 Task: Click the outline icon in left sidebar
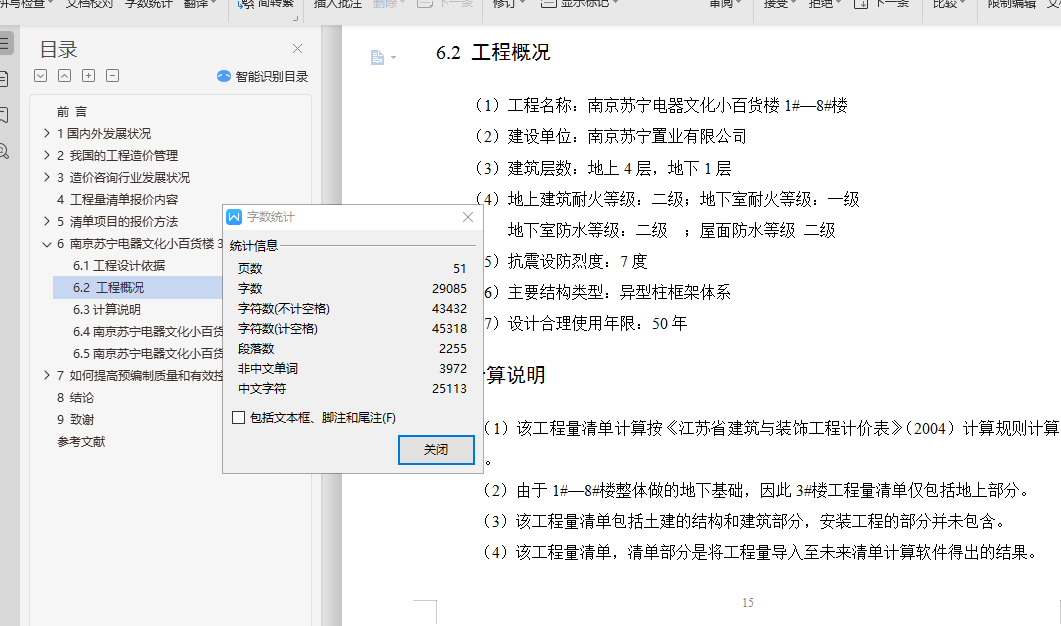(4, 44)
